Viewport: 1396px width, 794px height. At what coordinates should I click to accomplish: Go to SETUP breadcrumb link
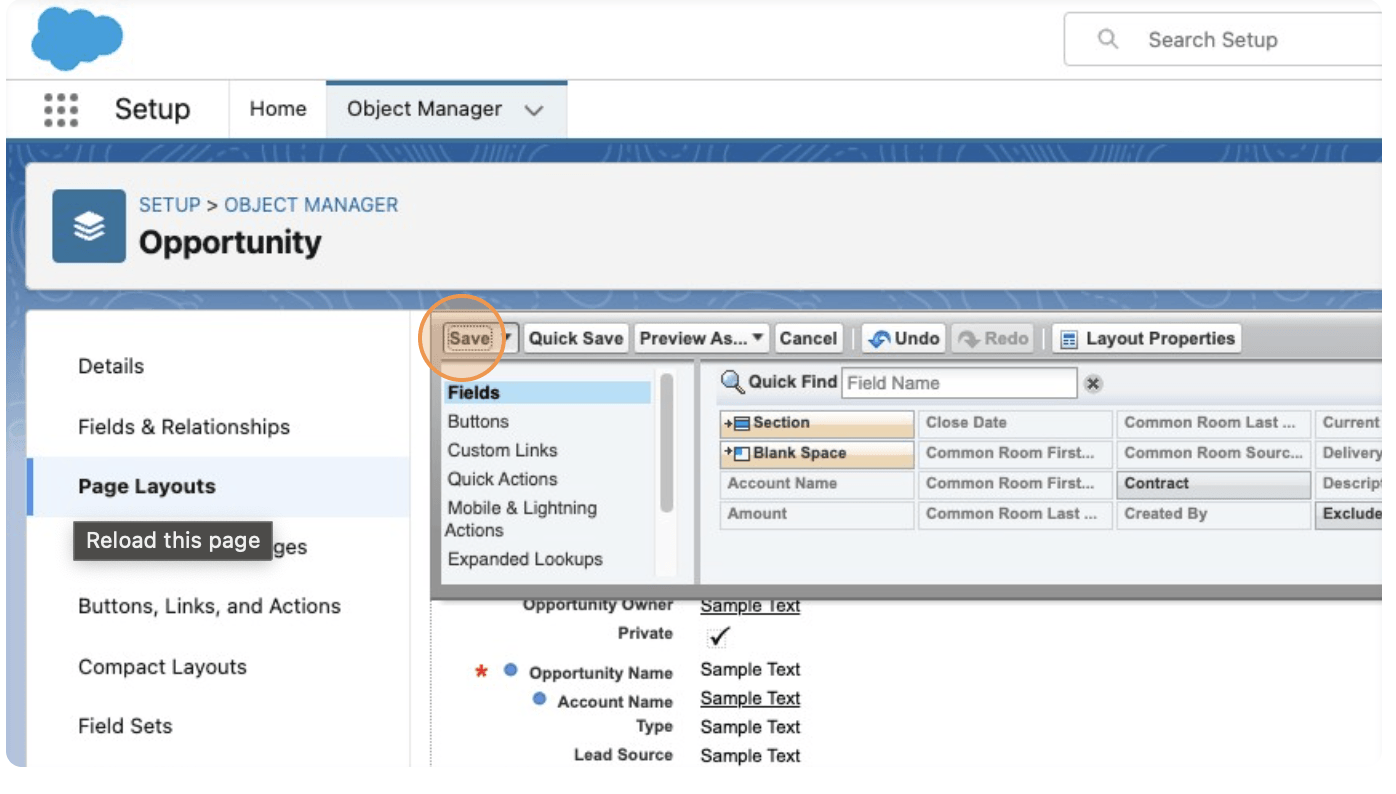tap(170, 205)
